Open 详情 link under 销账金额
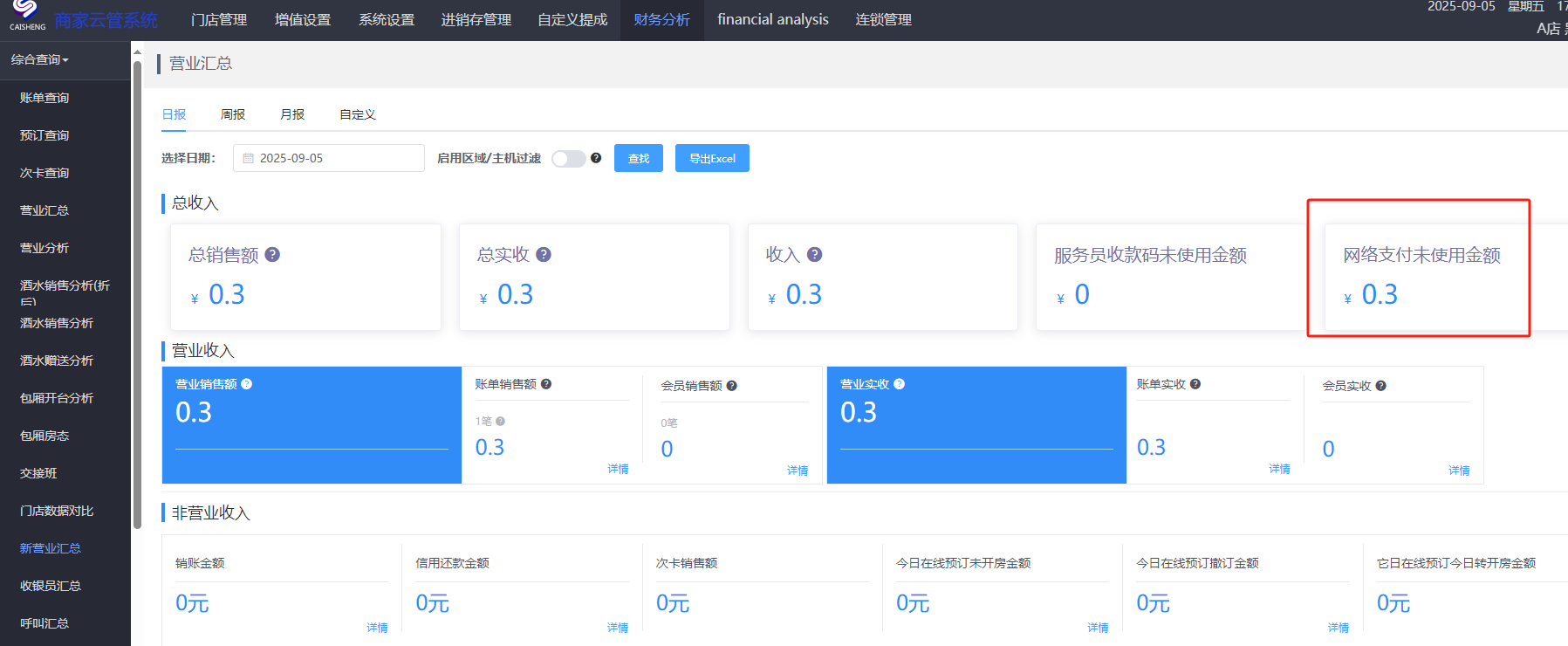1568x646 pixels. pyautogui.click(x=378, y=628)
